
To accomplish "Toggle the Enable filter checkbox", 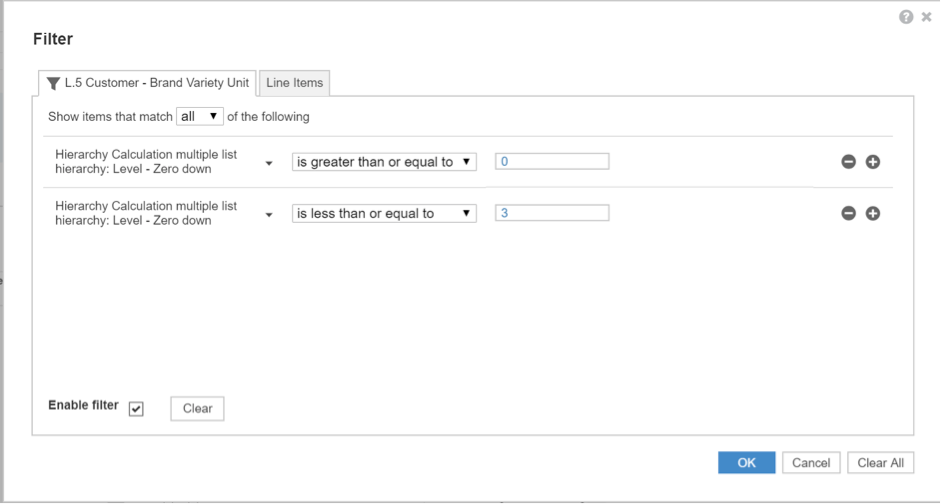I will [136, 409].
